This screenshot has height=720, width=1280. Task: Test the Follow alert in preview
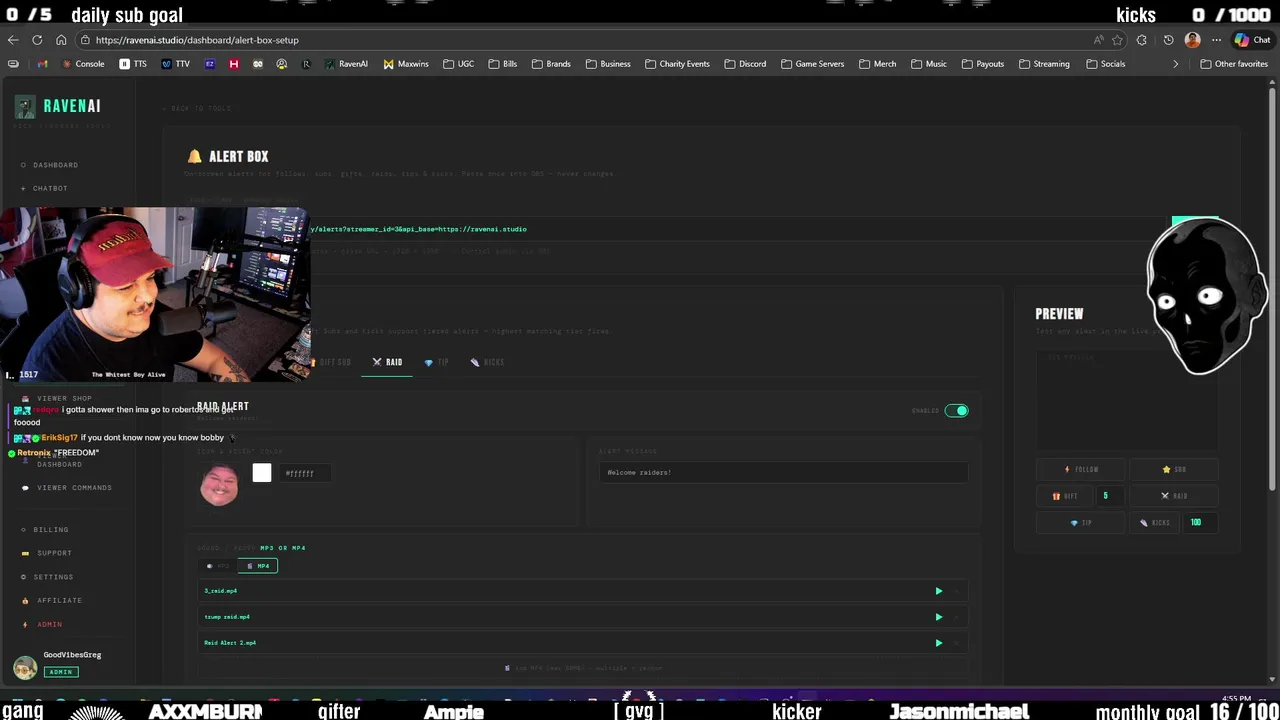(1081, 469)
